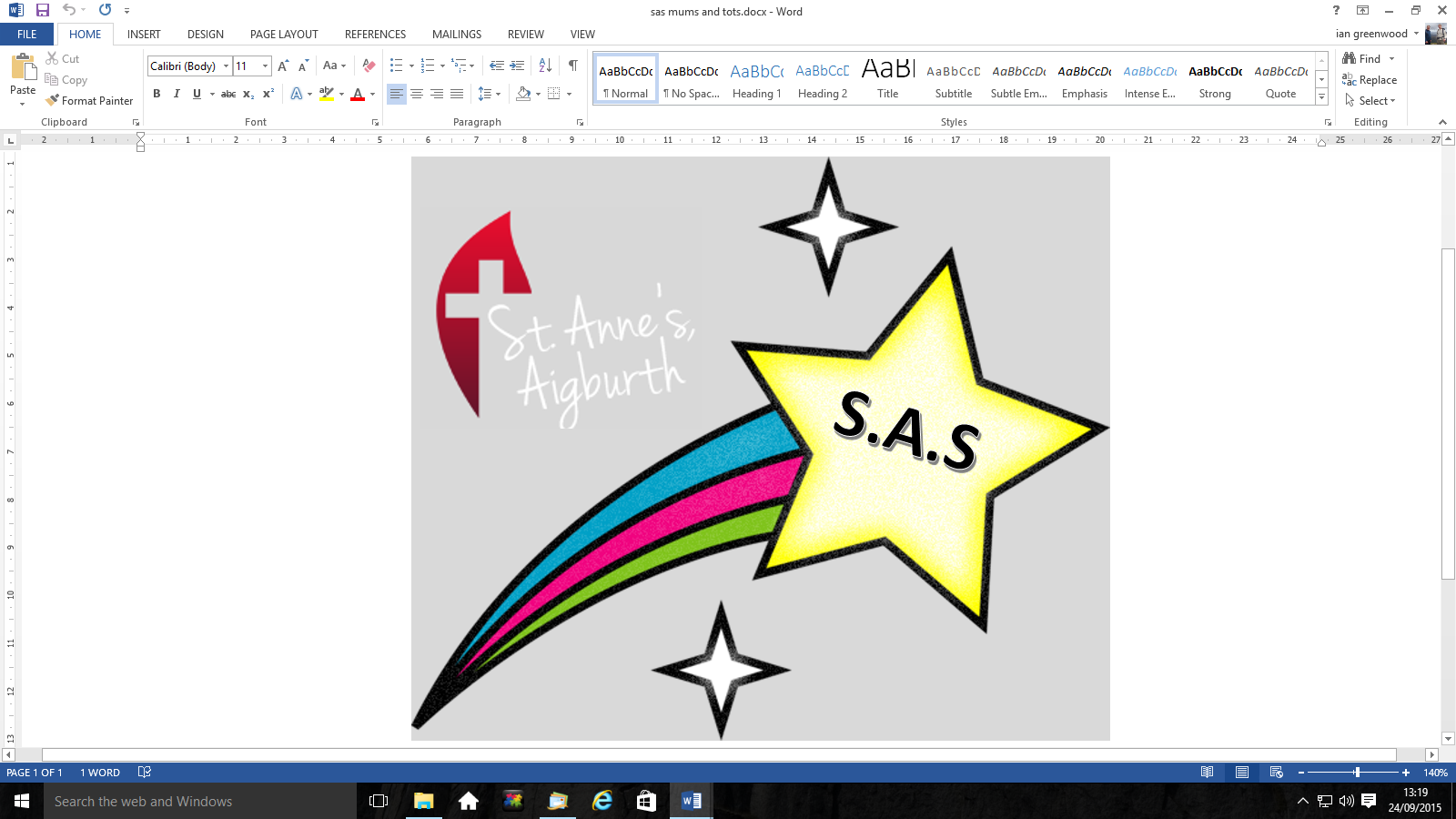Viewport: 1456px width, 819px height.
Task: Click the Repeat action icon
Action: click(x=105, y=10)
